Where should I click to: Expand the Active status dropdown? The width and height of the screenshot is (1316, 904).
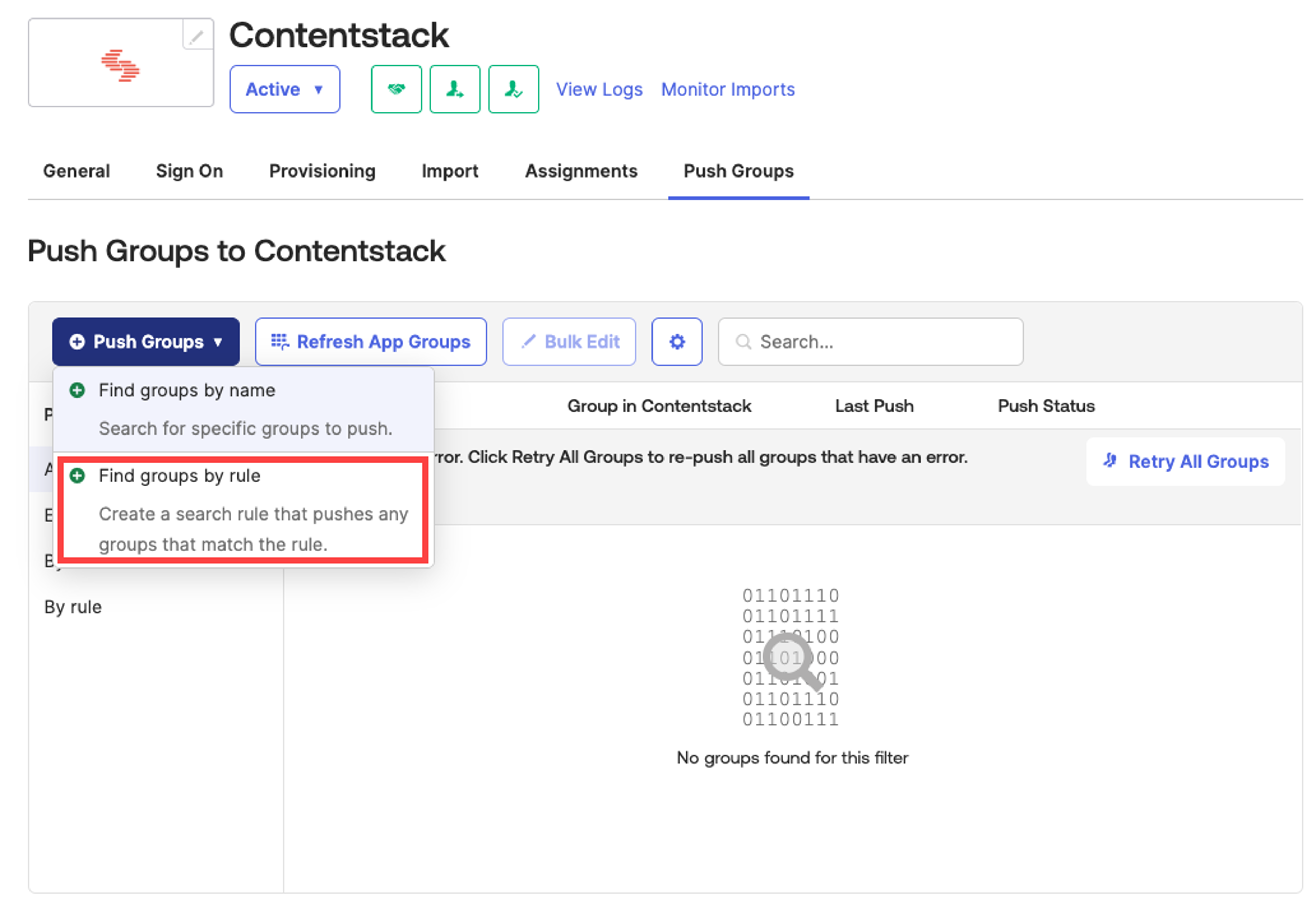[x=284, y=89]
